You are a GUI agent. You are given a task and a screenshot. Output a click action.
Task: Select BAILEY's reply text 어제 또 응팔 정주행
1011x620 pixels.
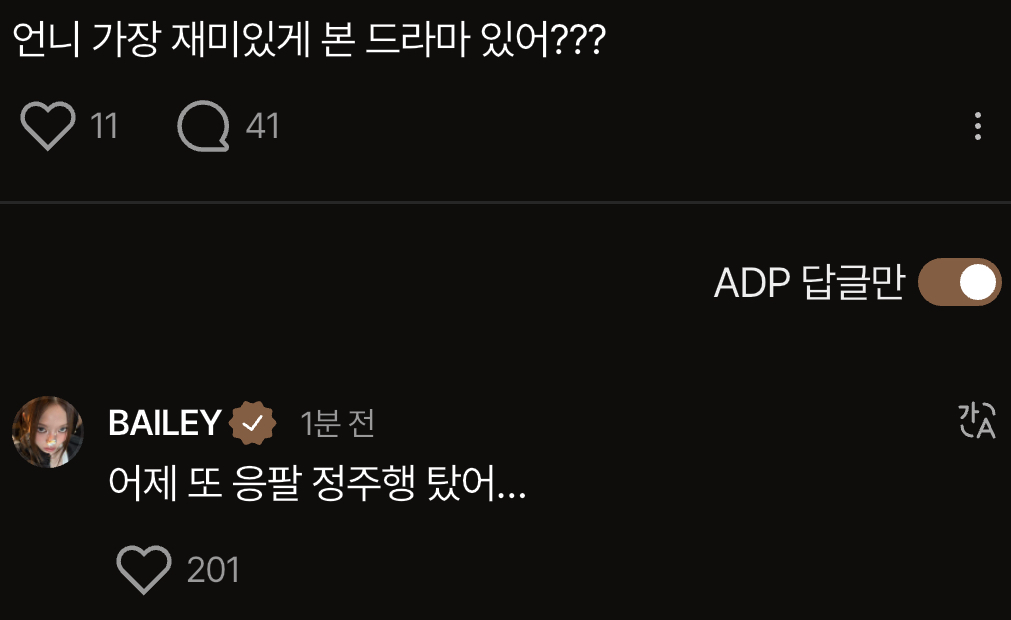(261, 483)
